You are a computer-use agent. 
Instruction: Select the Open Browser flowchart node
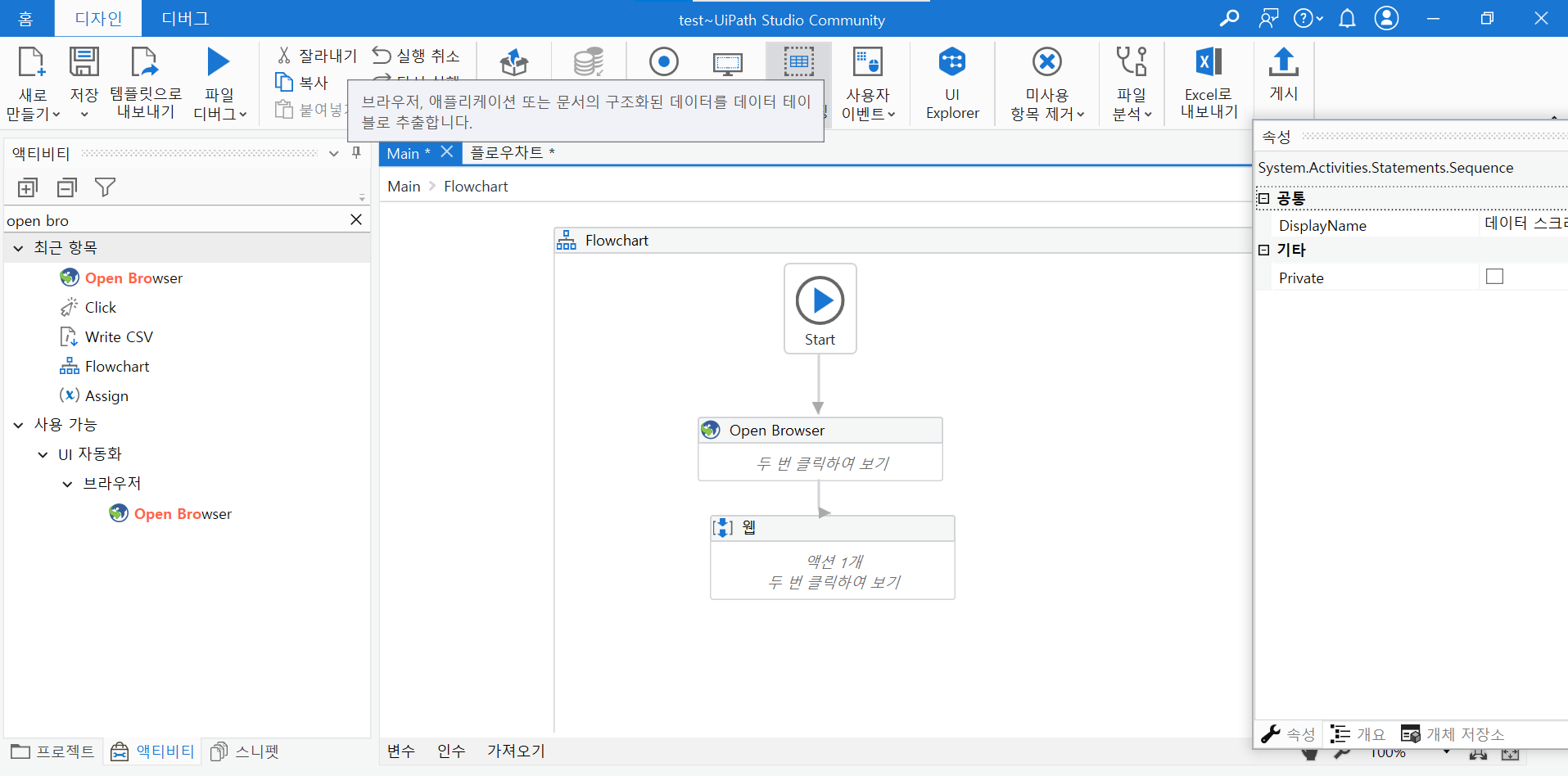pyautogui.click(x=820, y=449)
